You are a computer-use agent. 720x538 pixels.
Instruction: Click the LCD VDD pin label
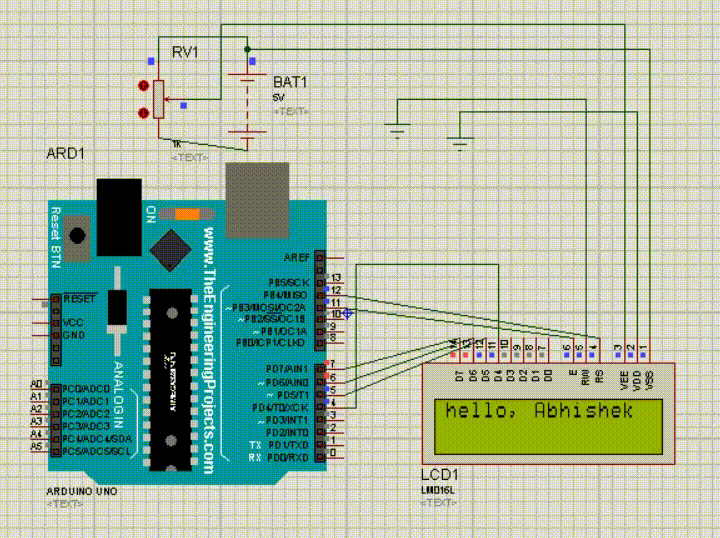[x=637, y=381]
